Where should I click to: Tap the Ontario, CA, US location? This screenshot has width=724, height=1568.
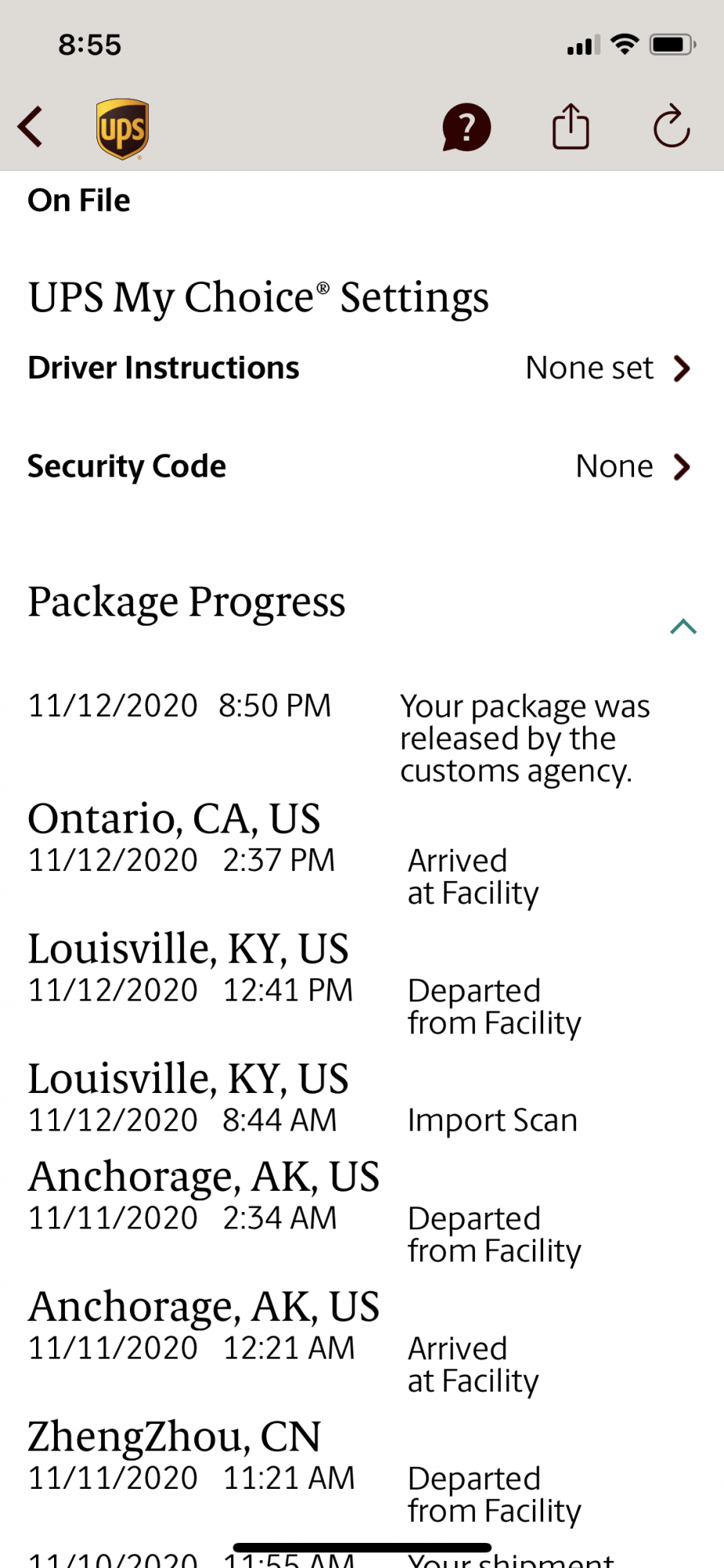tap(174, 819)
